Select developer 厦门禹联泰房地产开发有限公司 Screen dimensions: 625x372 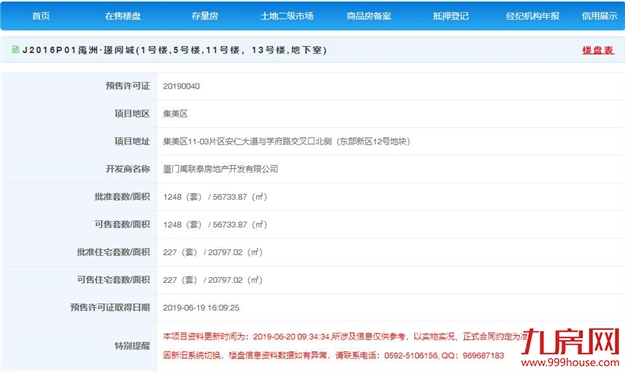[x=220, y=169]
